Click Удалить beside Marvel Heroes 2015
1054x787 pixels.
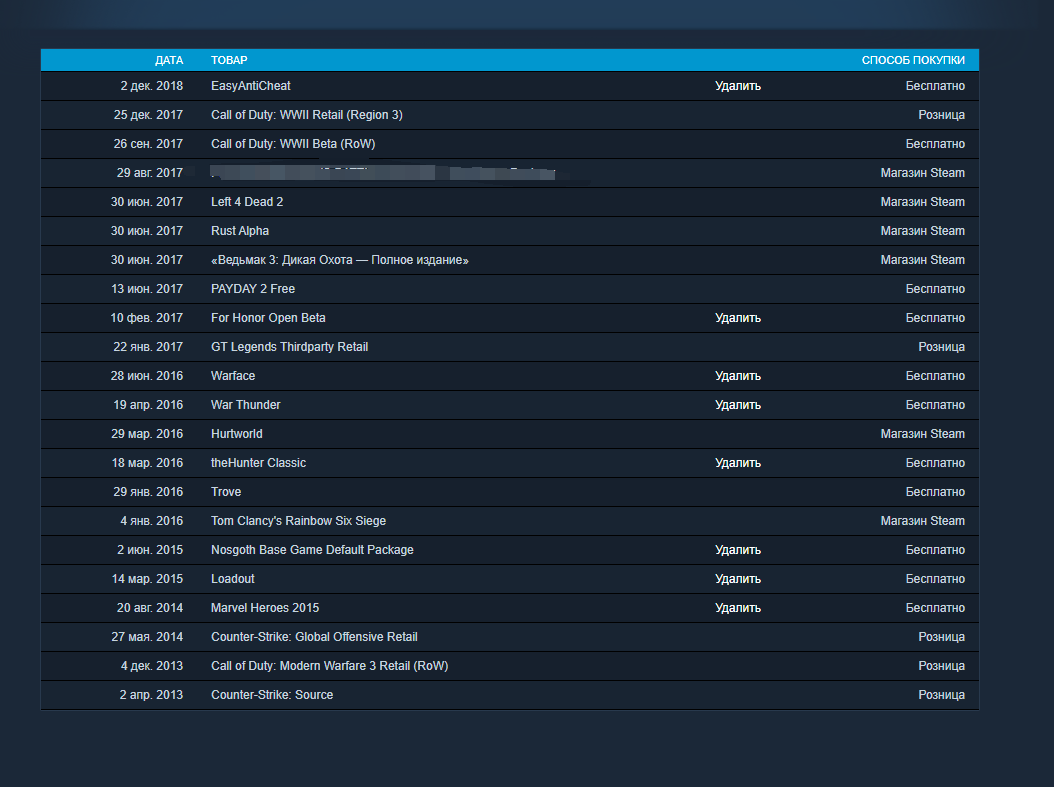737,608
